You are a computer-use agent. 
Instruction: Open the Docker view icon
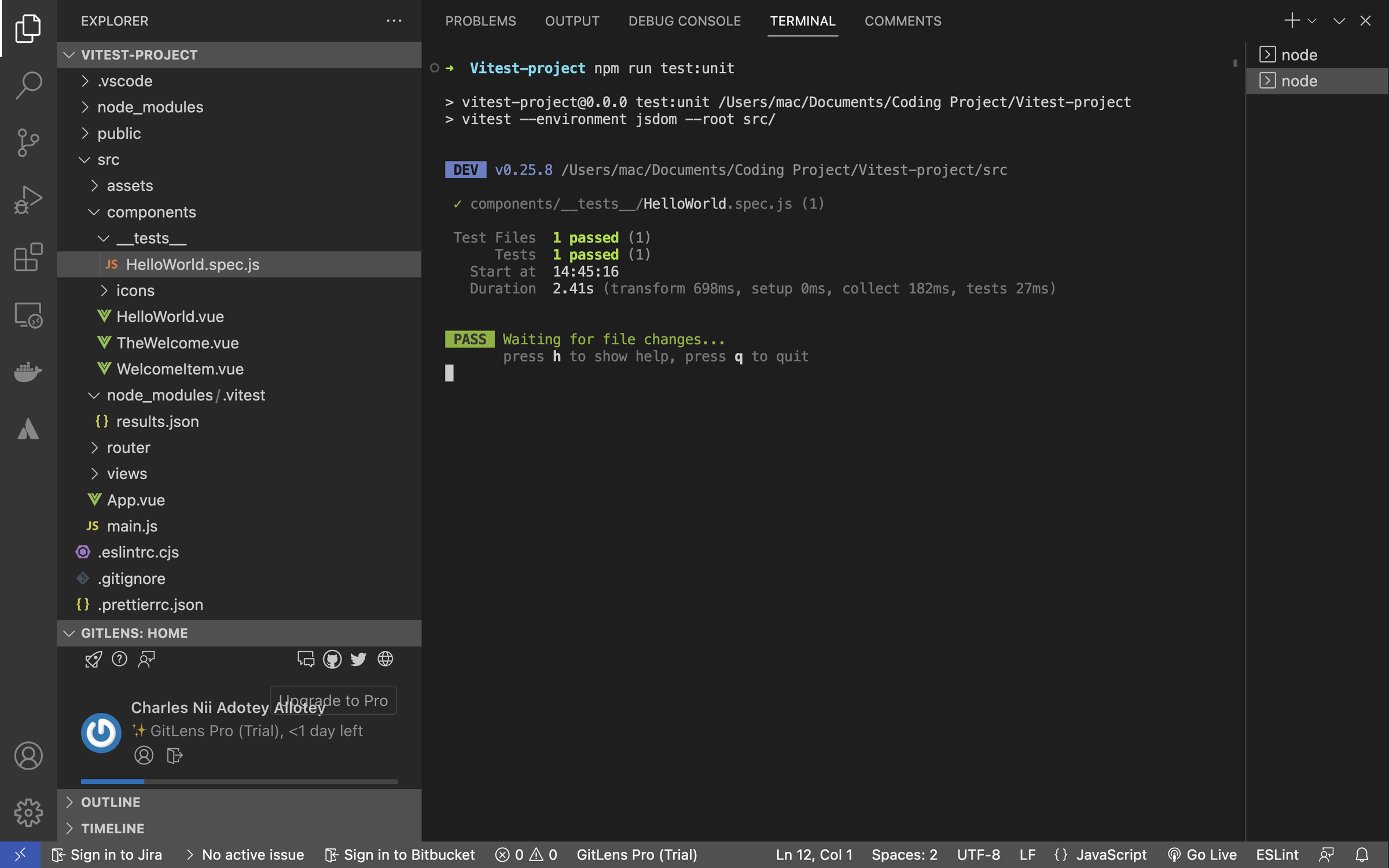(x=28, y=372)
